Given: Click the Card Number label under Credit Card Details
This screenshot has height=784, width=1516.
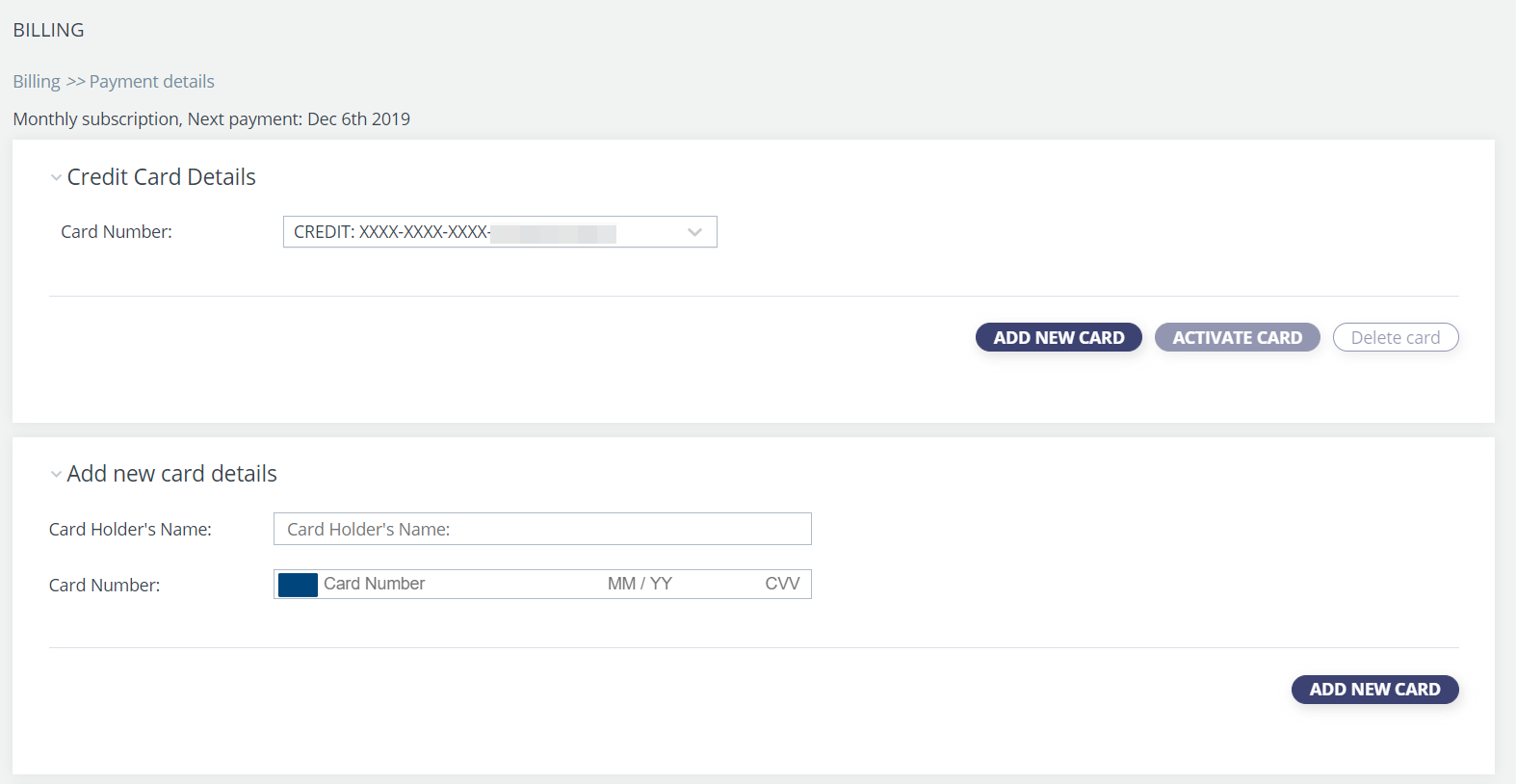Looking at the screenshot, I should click(117, 232).
